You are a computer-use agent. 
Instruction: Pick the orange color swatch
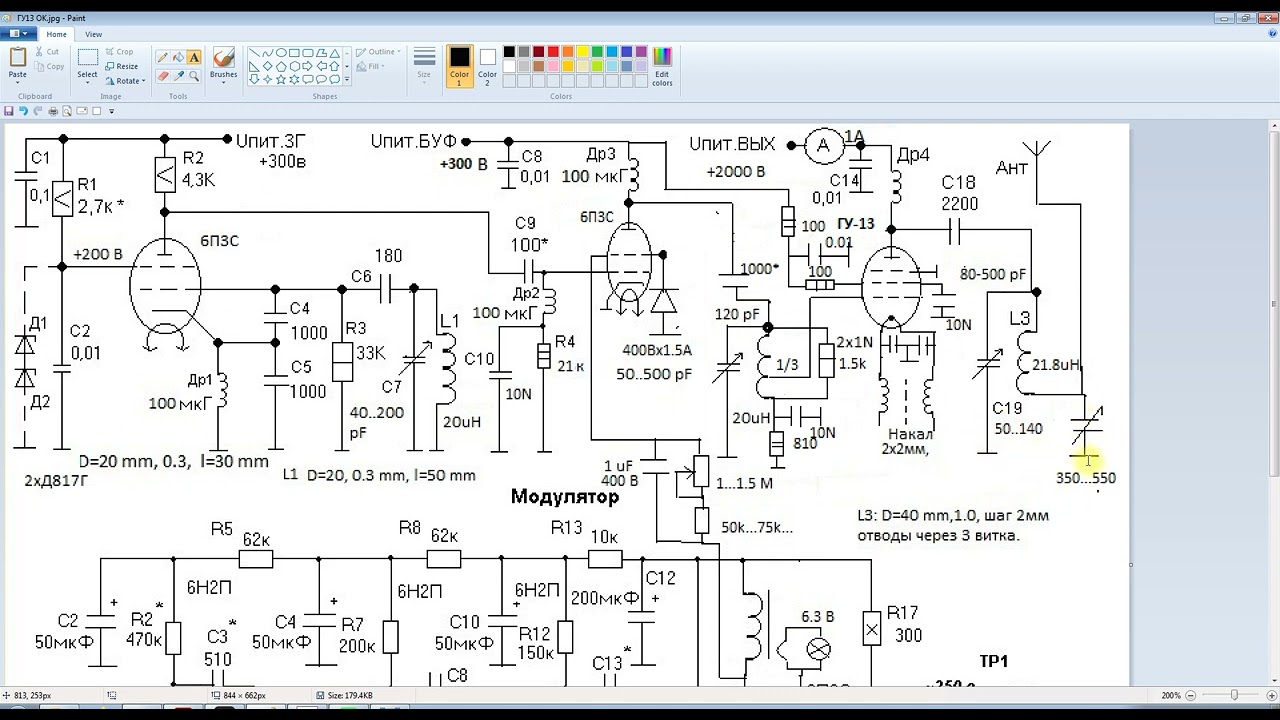(x=568, y=52)
